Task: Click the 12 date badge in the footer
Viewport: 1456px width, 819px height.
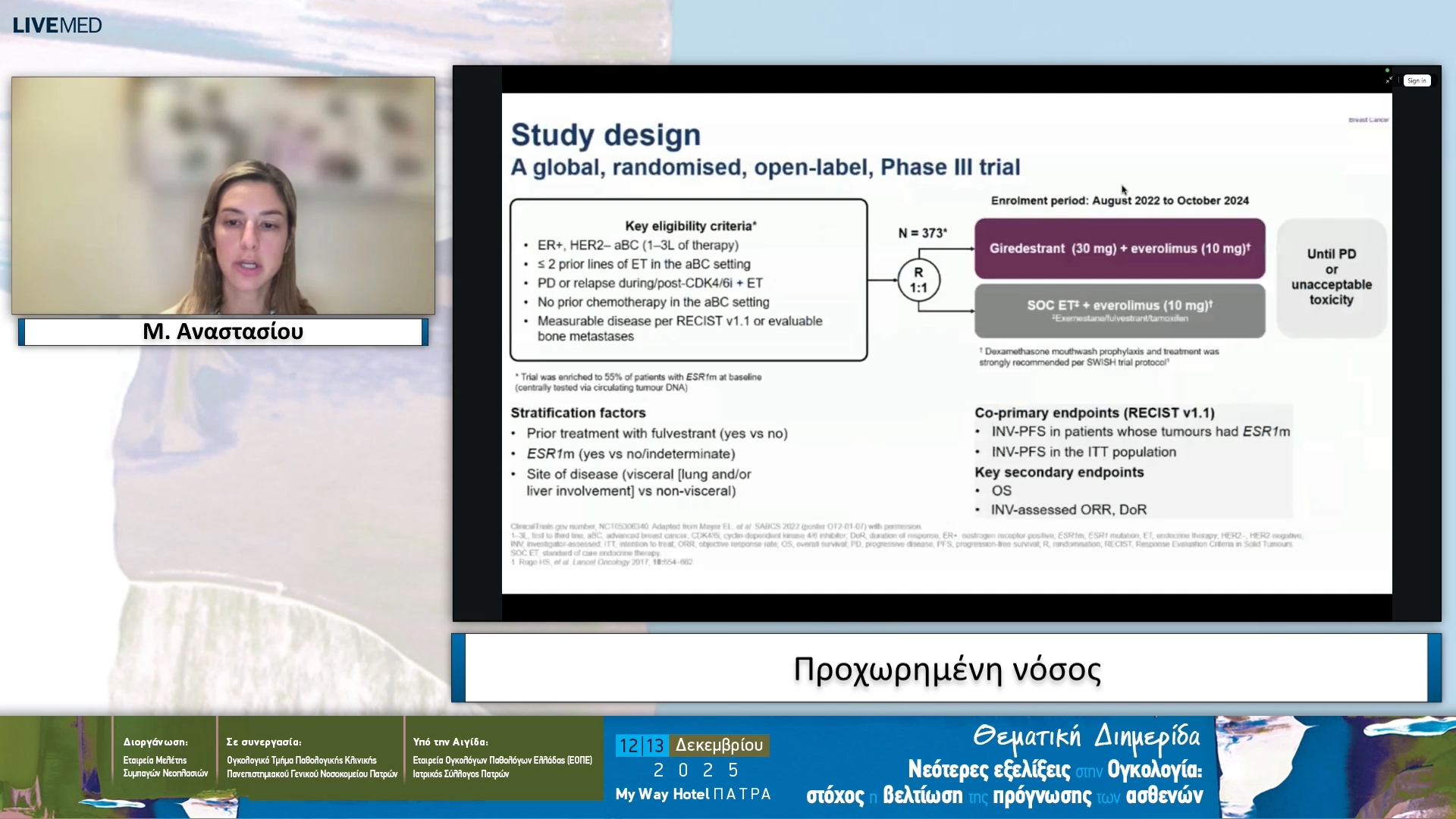Action: [629, 745]
